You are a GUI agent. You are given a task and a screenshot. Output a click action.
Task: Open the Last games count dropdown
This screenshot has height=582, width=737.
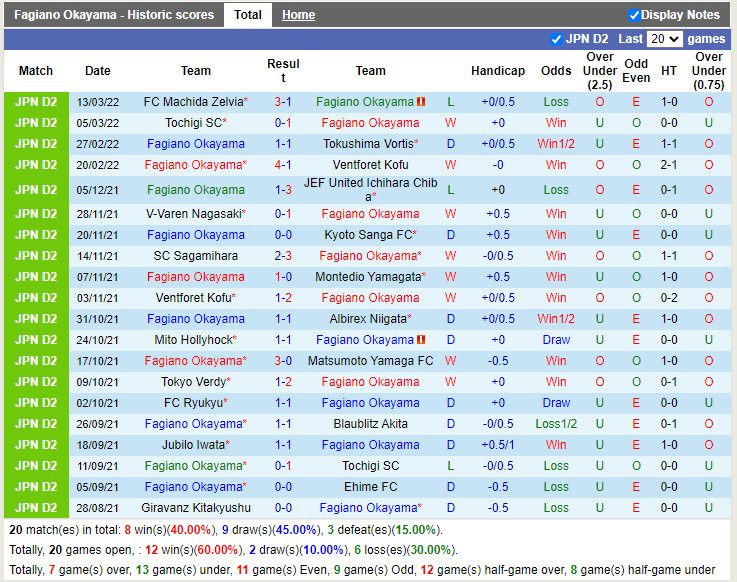[664, 39]
